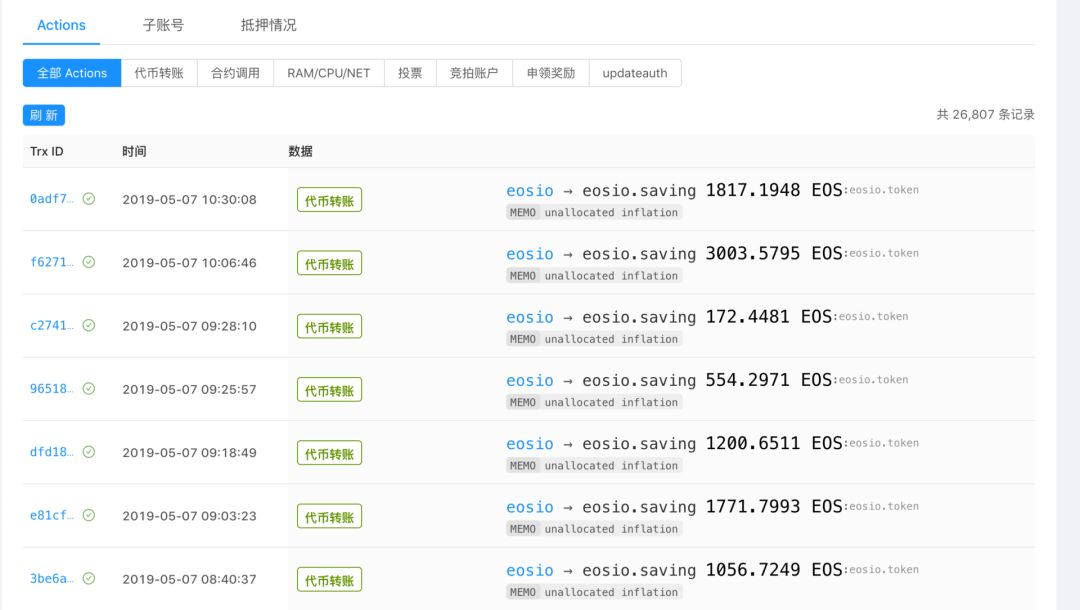
Task: Click the 代币转账 tag in the 09:28:10 row
Action: click(329, 327)
